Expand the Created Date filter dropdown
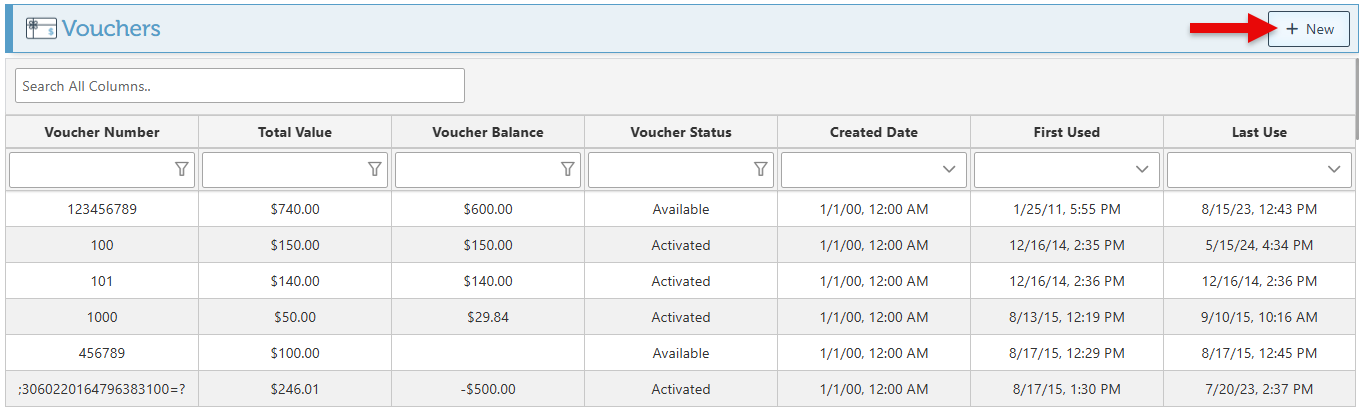The width and height of the screenshot is (1362, 407). tap(949, 170)
